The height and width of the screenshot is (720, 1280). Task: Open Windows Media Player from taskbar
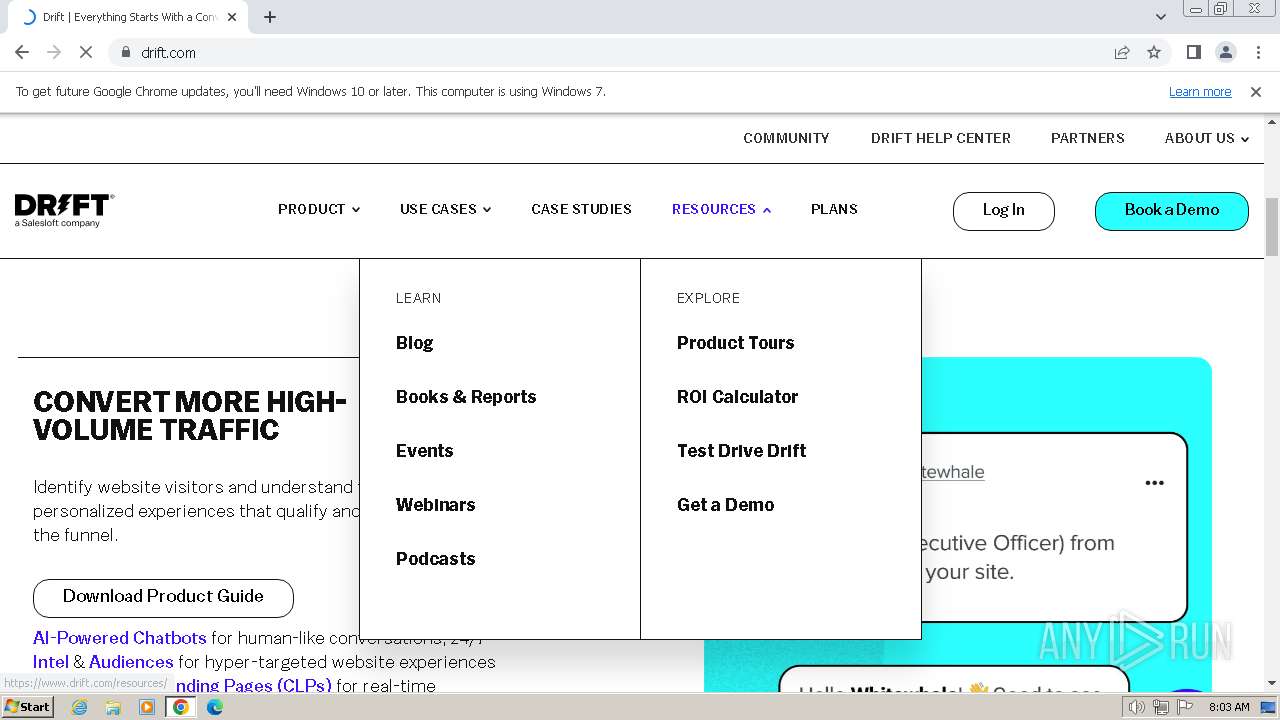point(147,707)
